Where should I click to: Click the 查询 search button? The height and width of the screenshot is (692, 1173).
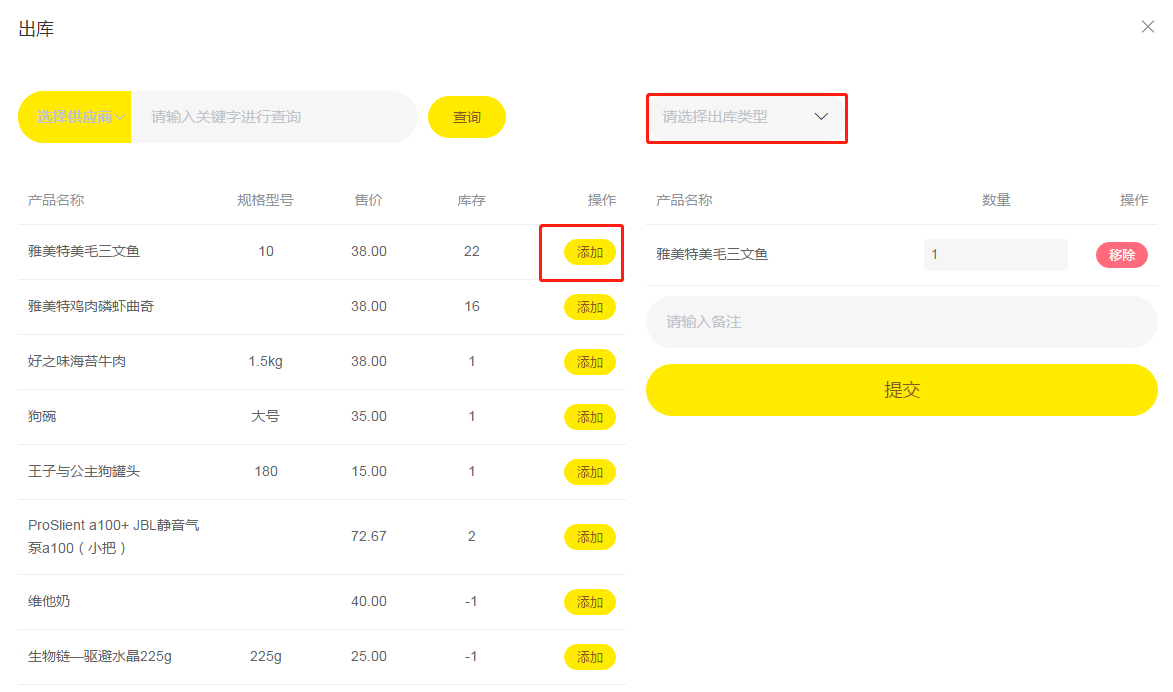tap(467, 117)
